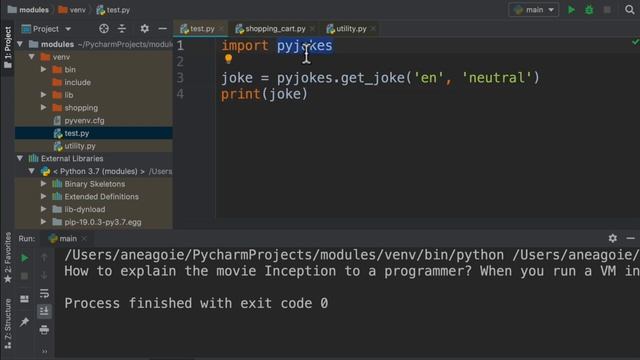Viewport: 640px width, 360px height.
Task: Click the collapse all icon in Project panel
Action: tap(122, 29)
